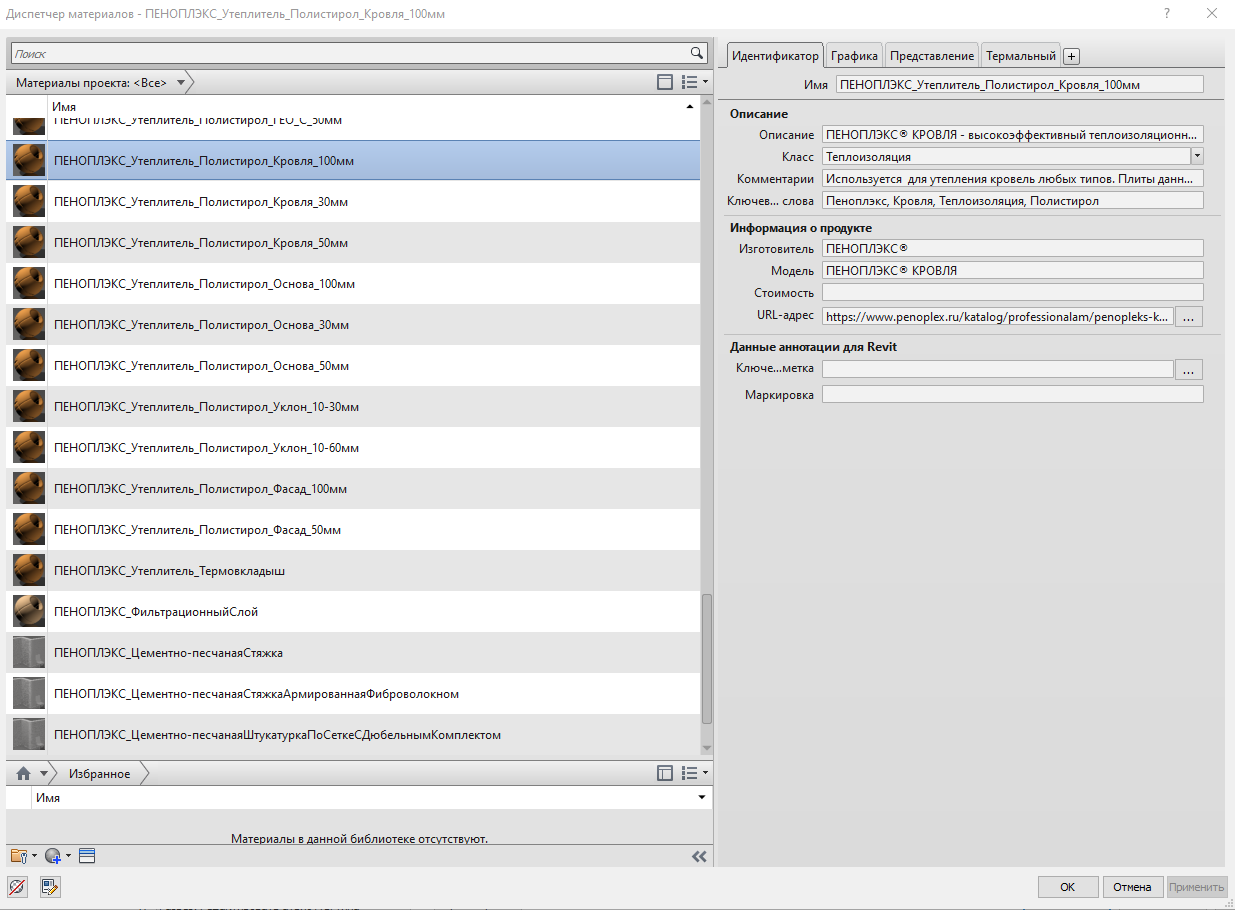Open the material library folder icon
The width and height of the screenshot is (1235, 910).
coord(18,856)
